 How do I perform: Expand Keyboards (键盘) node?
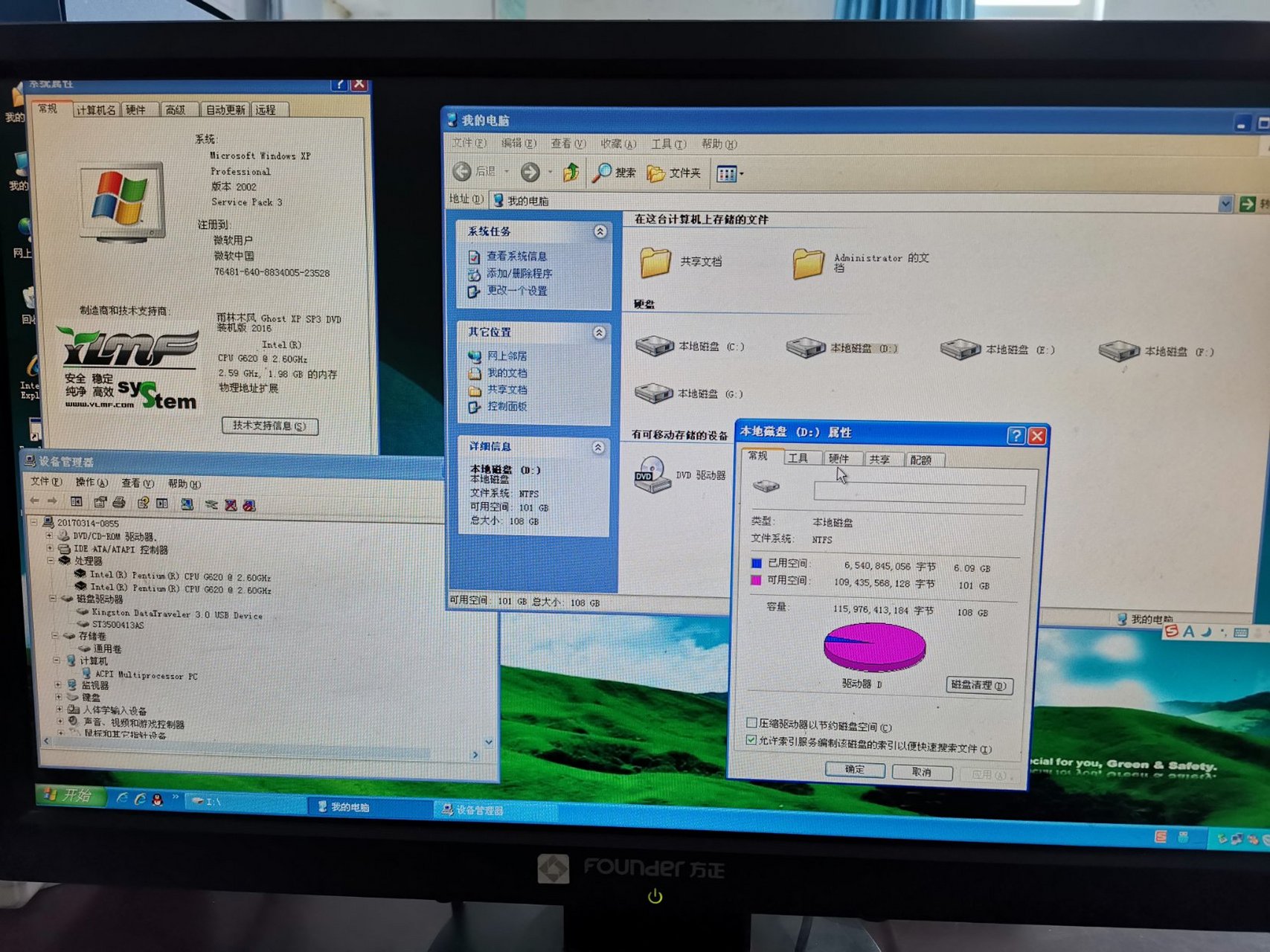pyautogui.click(x=59, y=697)
